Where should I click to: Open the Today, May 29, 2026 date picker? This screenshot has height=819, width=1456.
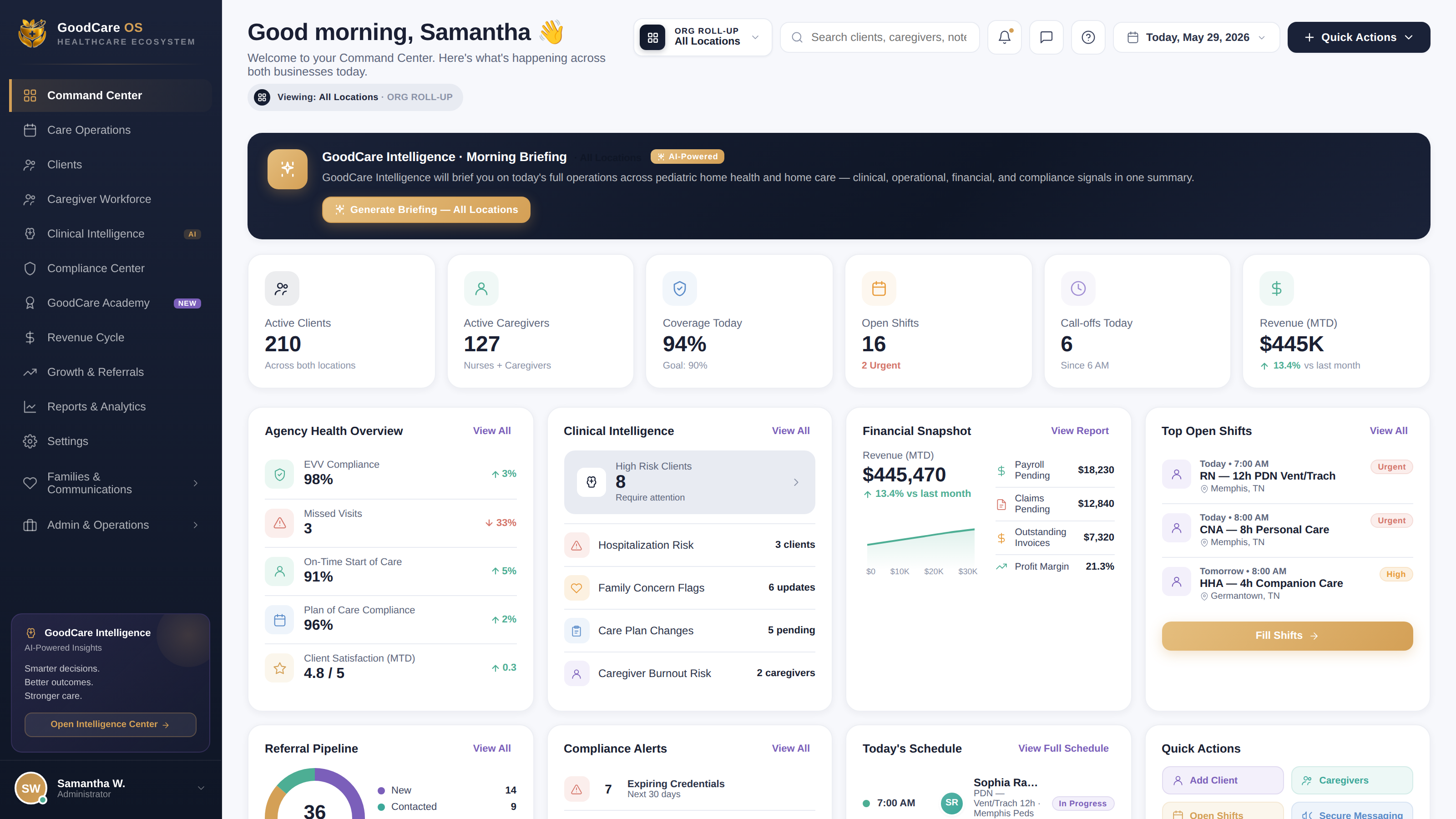(1196, 37)
